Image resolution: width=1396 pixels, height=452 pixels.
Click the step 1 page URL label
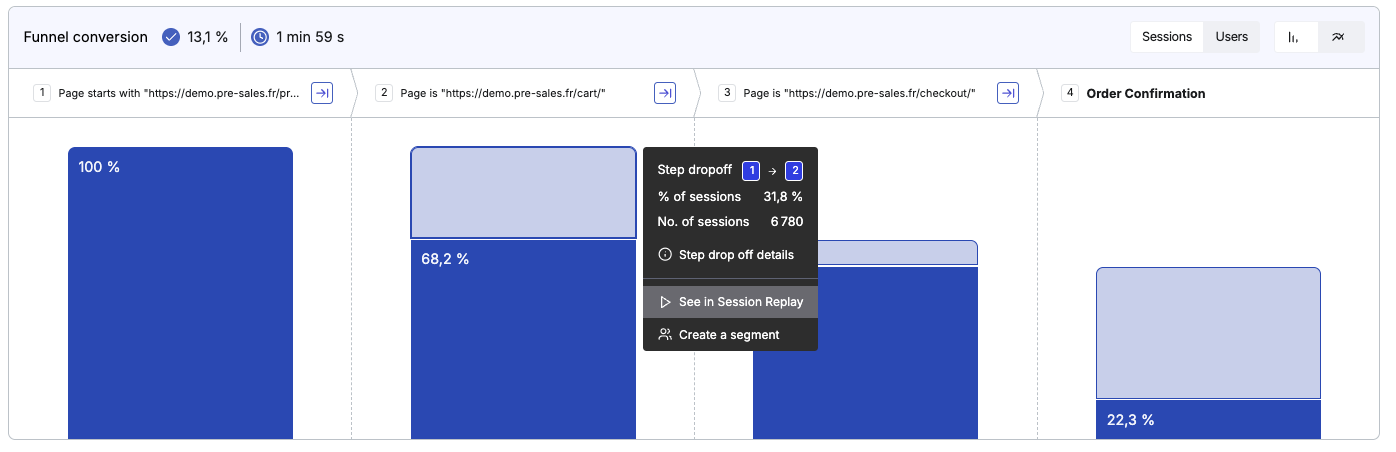click(179, 93)
